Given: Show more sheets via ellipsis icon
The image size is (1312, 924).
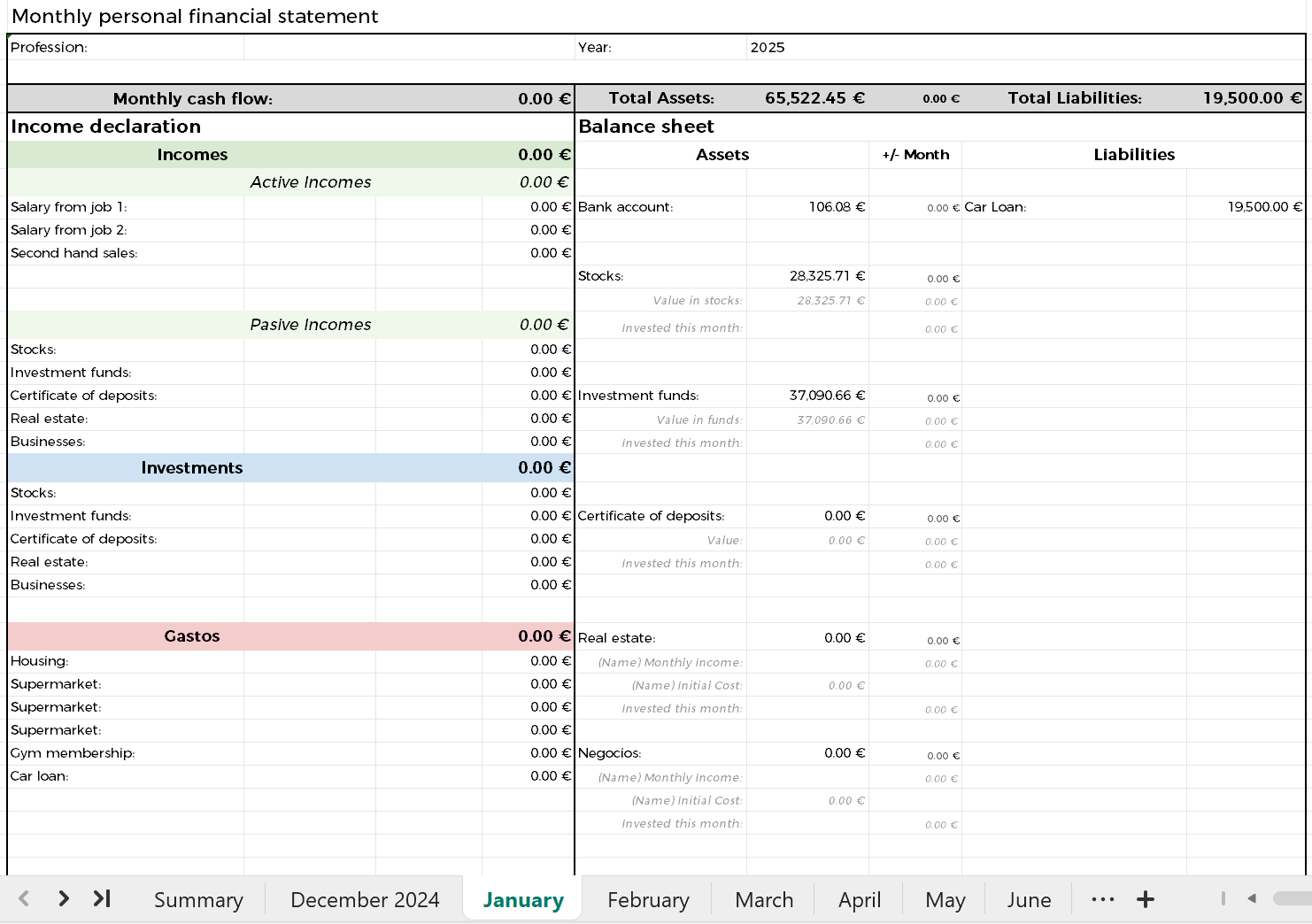Looking at the screenshot, I should tap(1103, 899).
